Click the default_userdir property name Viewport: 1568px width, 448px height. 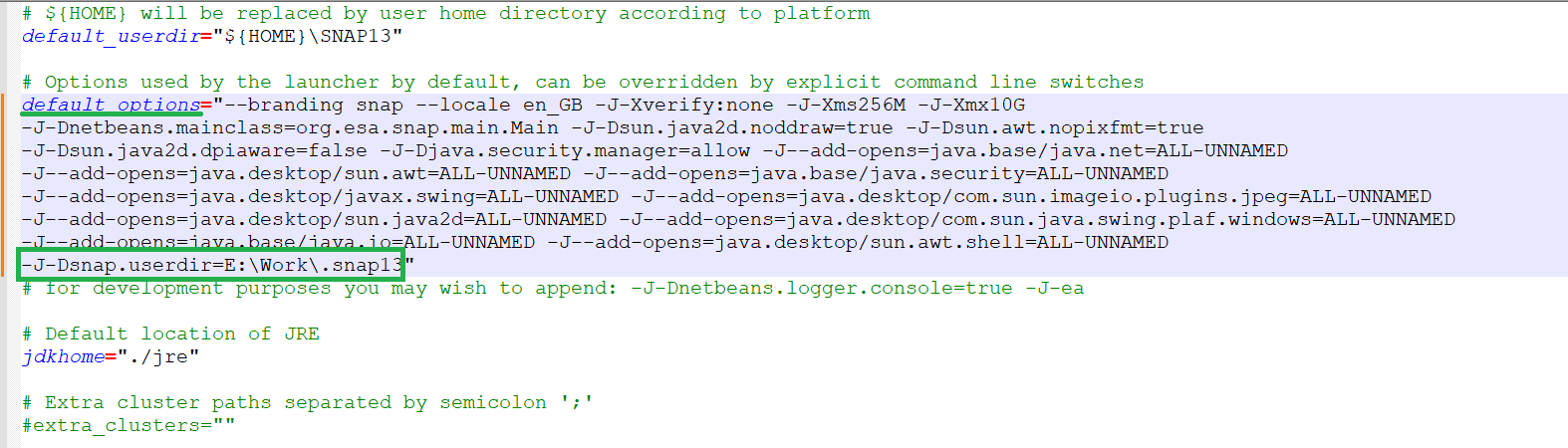[112, 36]
